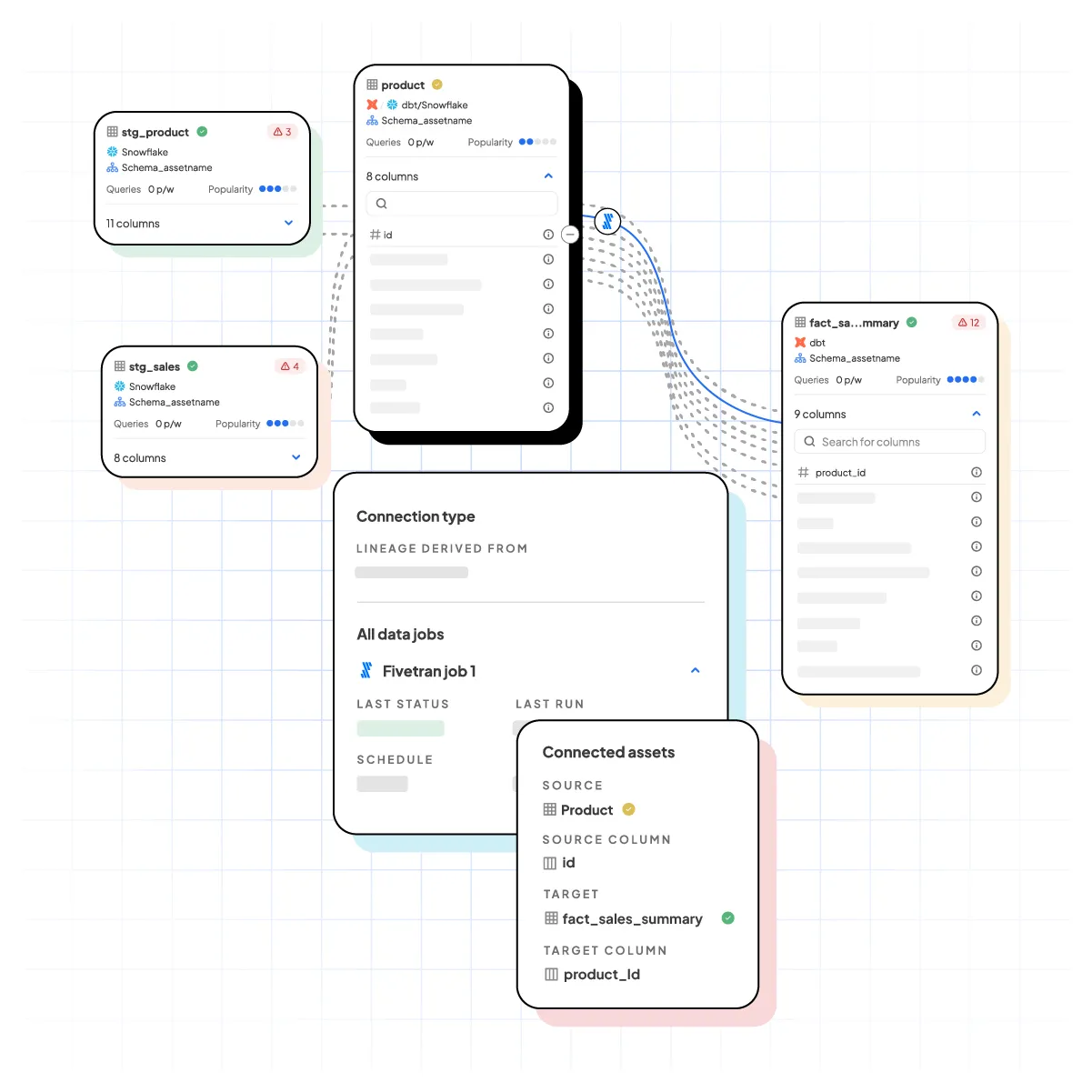The height and width of the screenshot is (1092, 1092).
Task: Click the Search for columns field
Action: click(889, 441)
